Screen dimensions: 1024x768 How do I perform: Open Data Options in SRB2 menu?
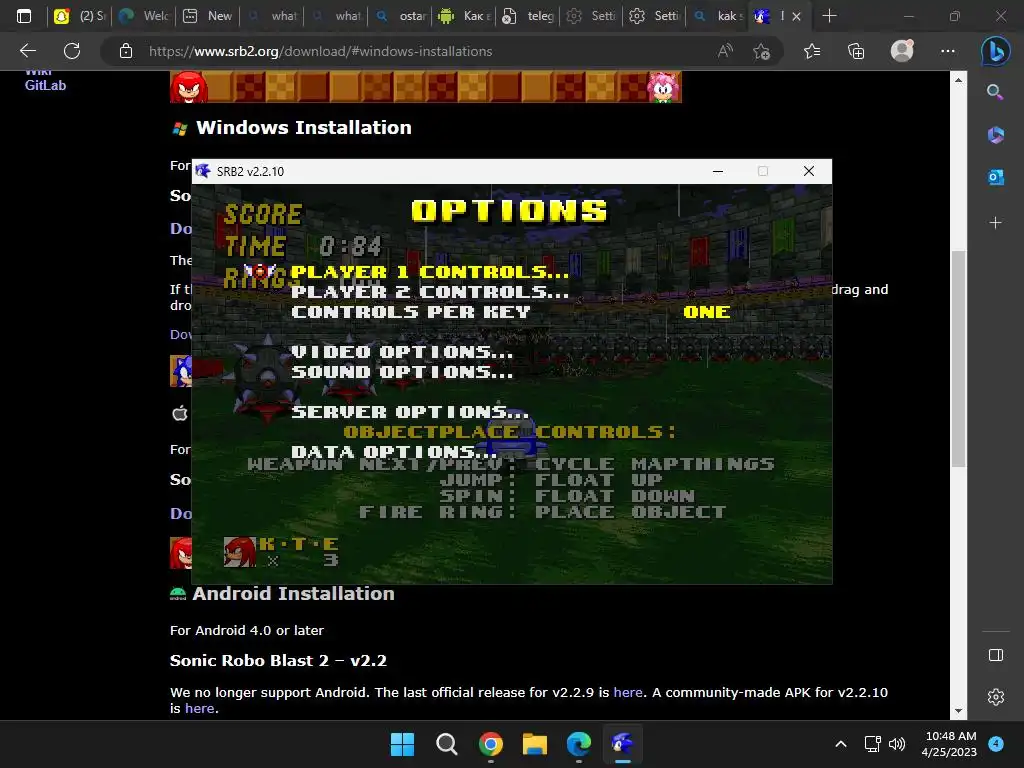[x=394, y=452]
